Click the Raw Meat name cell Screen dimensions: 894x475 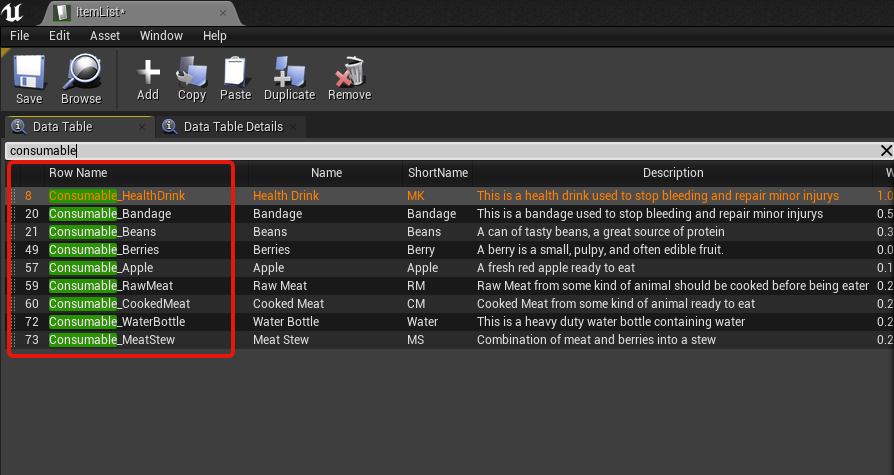coord(280,286)
